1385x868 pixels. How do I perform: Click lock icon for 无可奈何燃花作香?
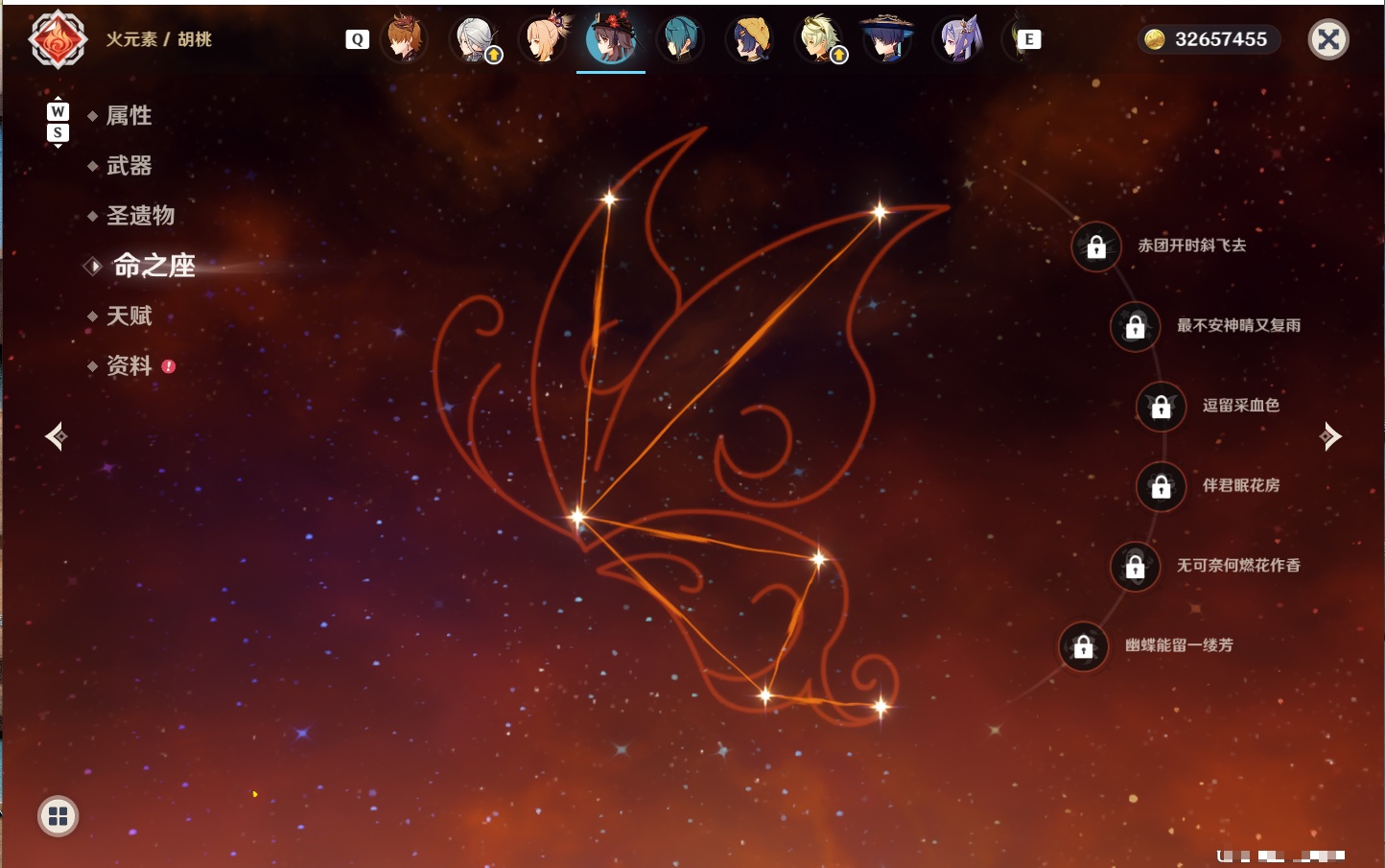point(1135,567)
